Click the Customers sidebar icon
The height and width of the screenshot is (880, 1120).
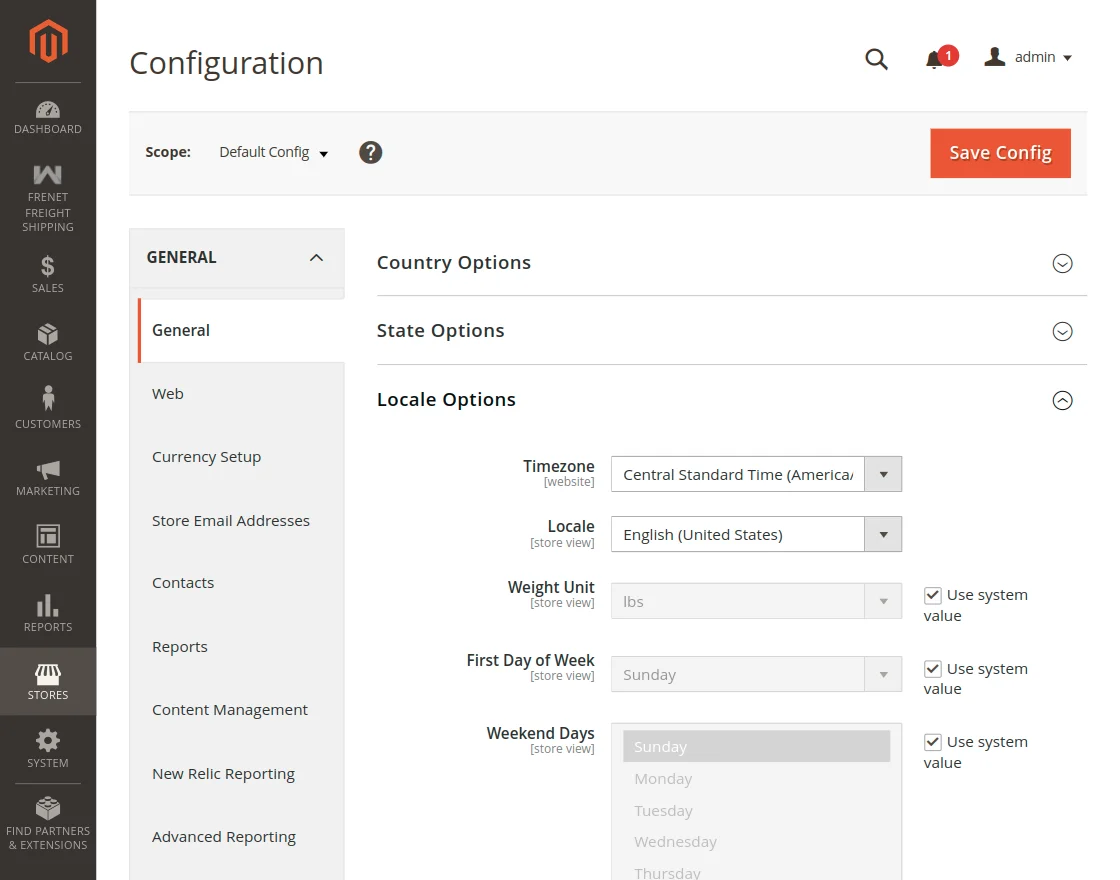(47, 407)
